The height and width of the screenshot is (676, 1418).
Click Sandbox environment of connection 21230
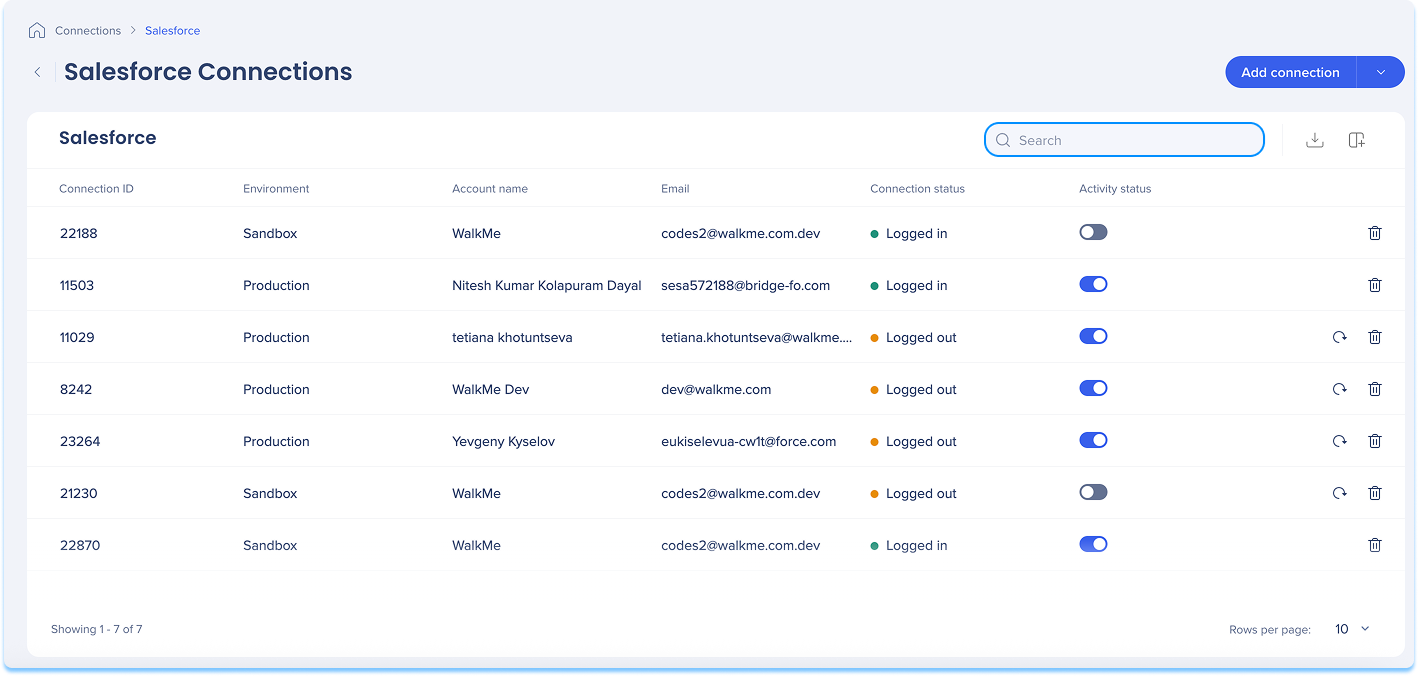[x=270, y=493]
